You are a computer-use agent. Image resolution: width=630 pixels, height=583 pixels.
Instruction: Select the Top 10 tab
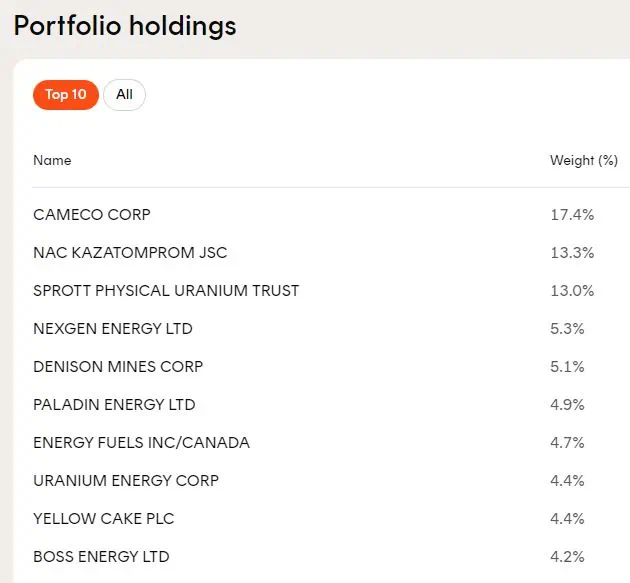pos(66,95)
